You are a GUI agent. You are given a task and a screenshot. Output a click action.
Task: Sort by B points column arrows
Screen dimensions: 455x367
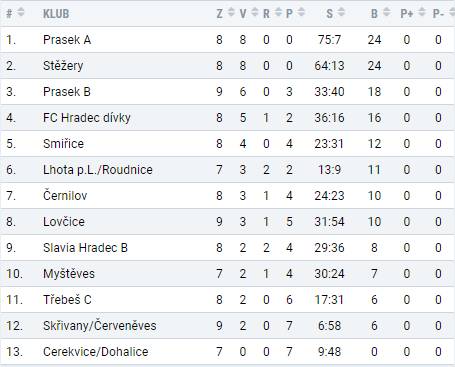click(387, 12)
